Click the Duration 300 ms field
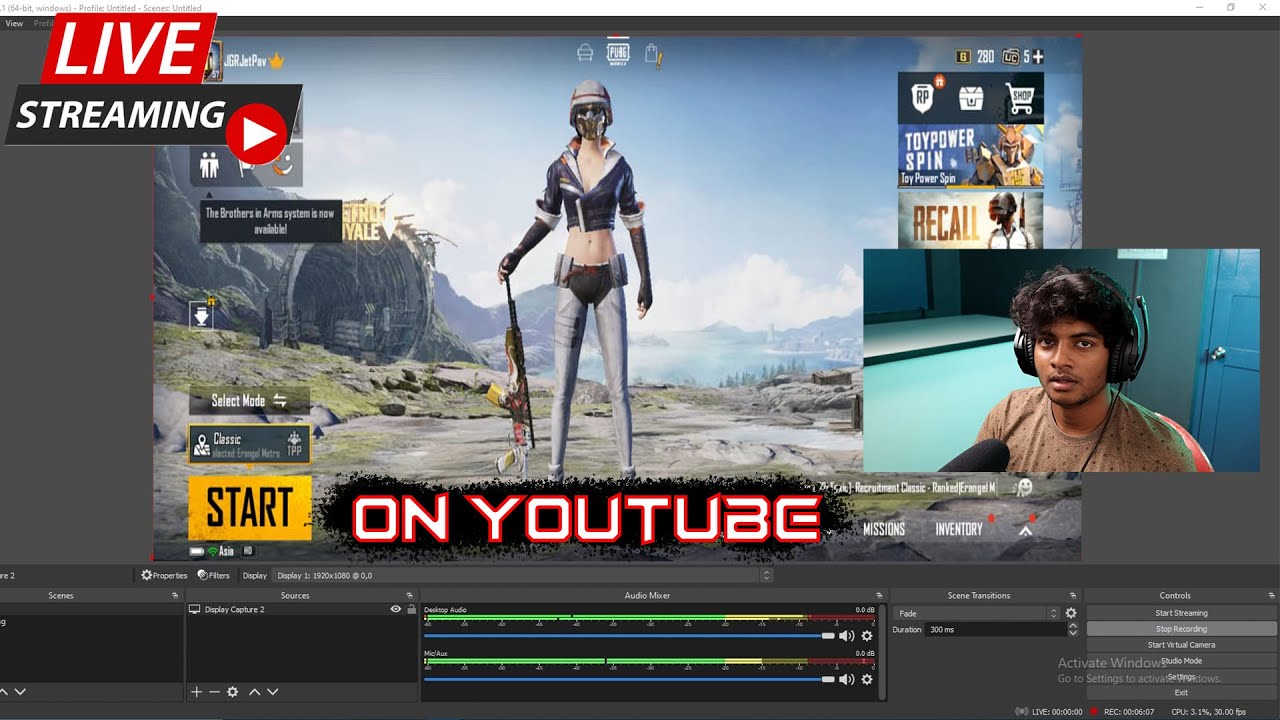The width and height of the screenshot is (1280, 720). [996, 630]
